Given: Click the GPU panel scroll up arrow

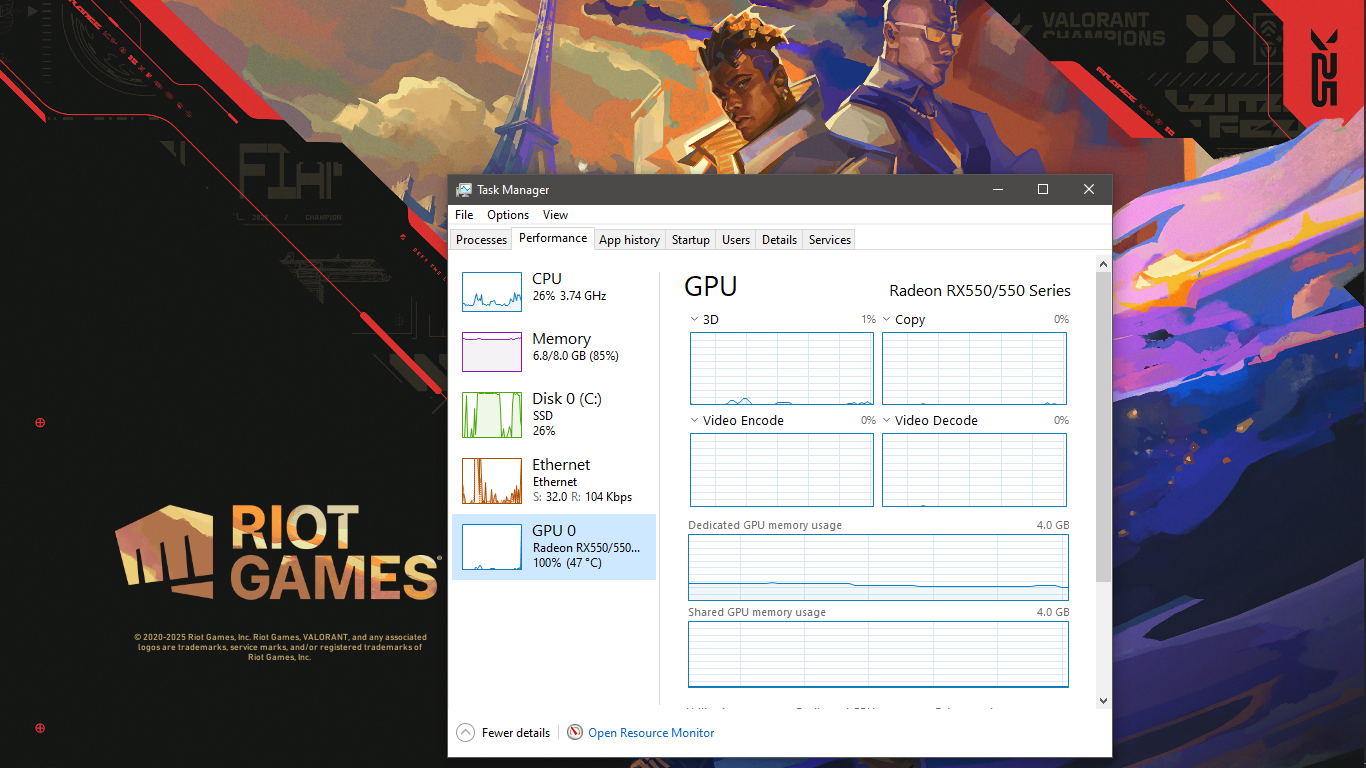Looking at the screenshot, I should click(1103, 265).
